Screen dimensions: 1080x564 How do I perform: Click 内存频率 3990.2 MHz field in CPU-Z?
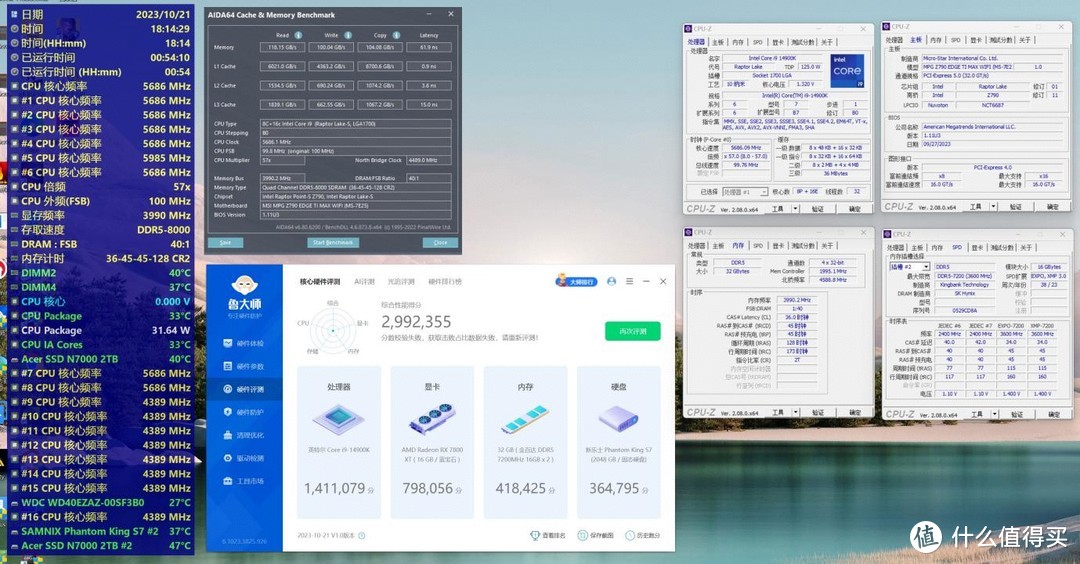pos(797,300)
